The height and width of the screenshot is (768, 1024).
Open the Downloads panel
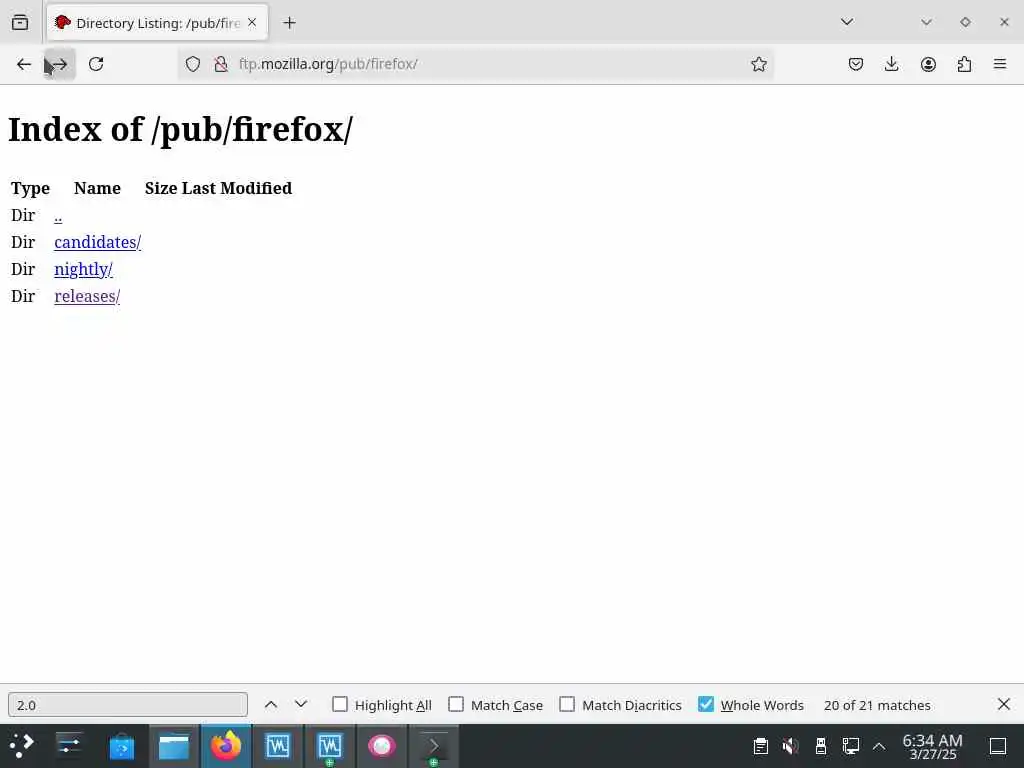(891, 64)
